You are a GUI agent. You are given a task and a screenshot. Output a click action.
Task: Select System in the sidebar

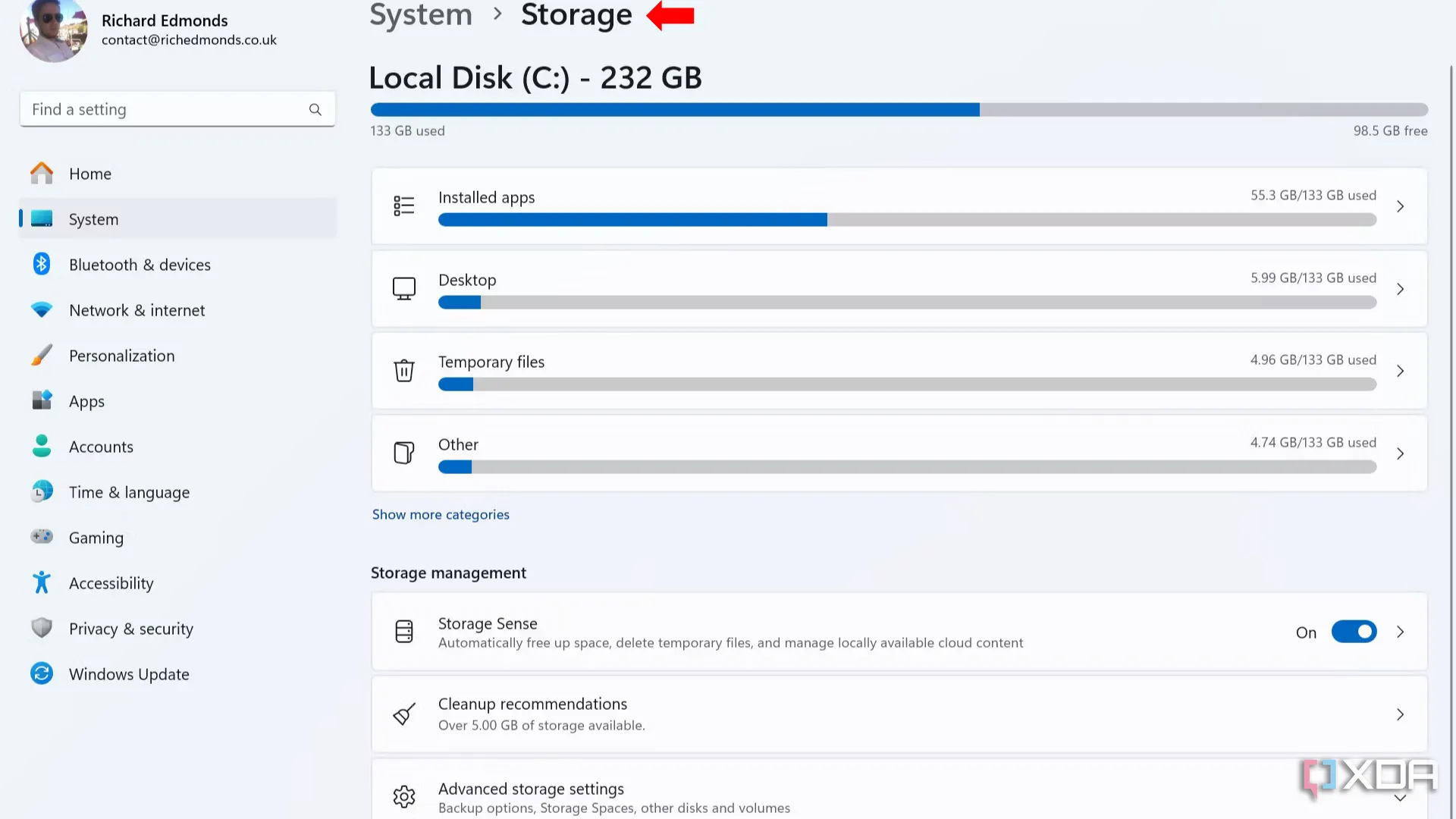[x=177, y=219]
